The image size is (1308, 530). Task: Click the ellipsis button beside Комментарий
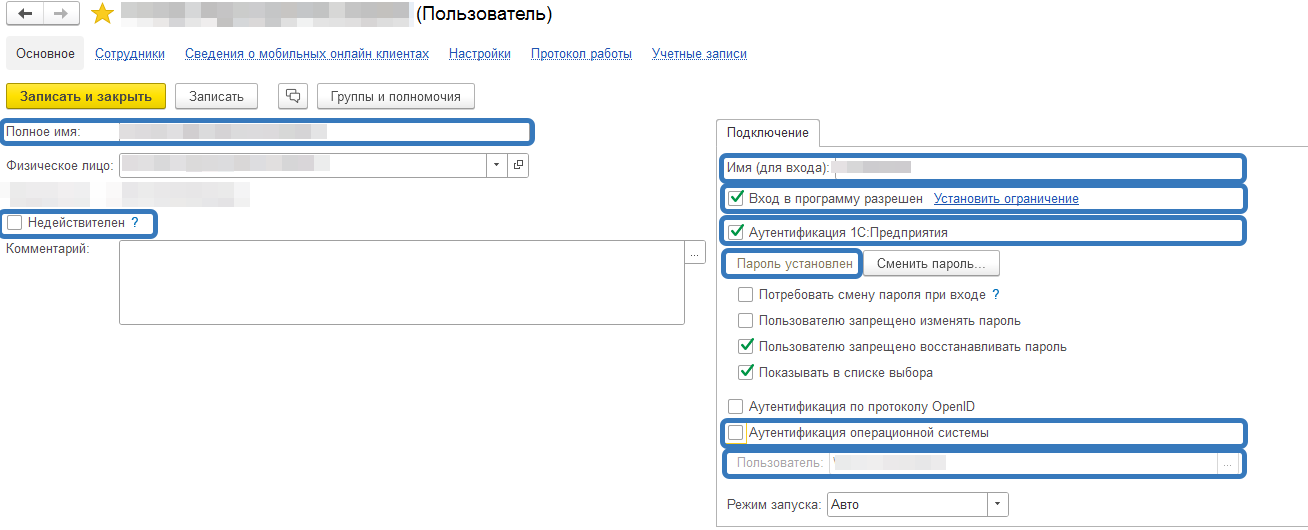pyautogui.click(x=695, y=253)
